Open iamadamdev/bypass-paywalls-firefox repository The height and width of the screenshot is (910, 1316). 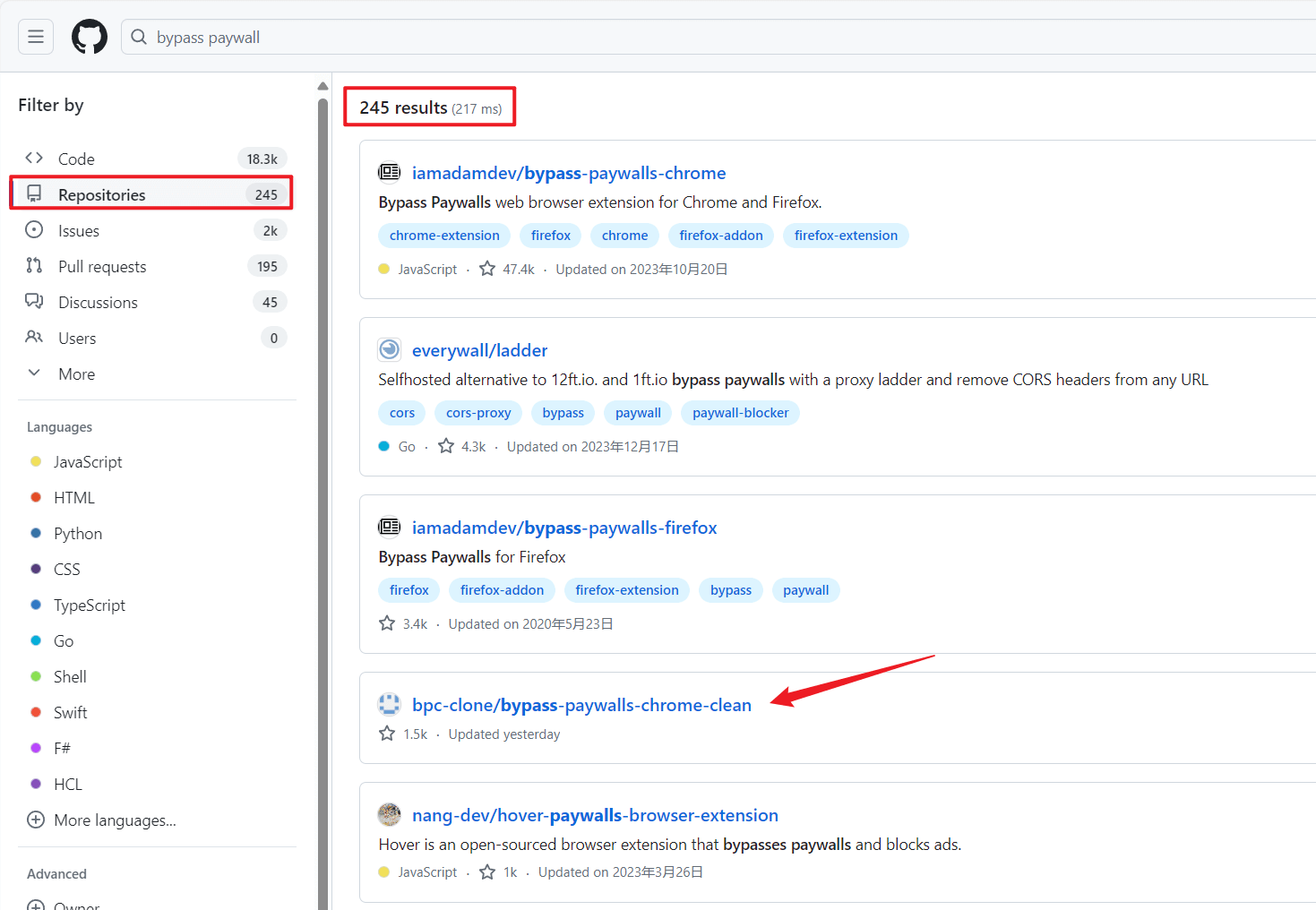(x=564, y=528)
